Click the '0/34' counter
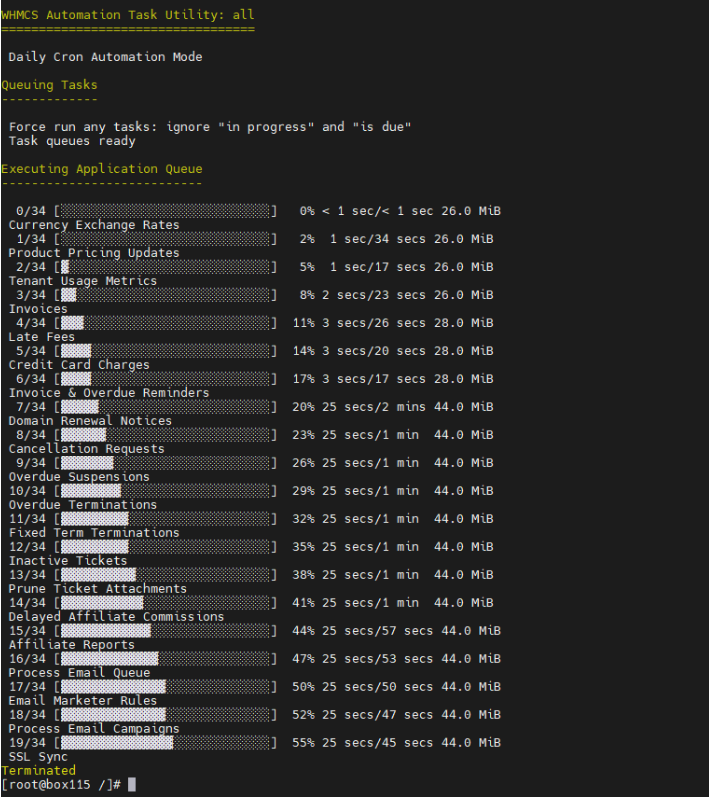 point(30,210)
